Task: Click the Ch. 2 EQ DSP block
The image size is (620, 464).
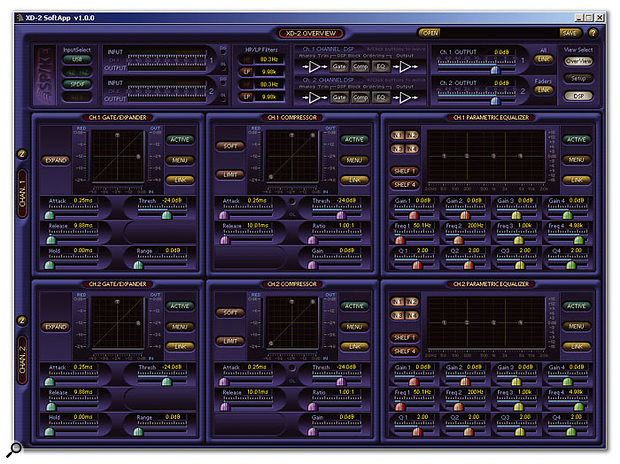Action: point(381,97)
